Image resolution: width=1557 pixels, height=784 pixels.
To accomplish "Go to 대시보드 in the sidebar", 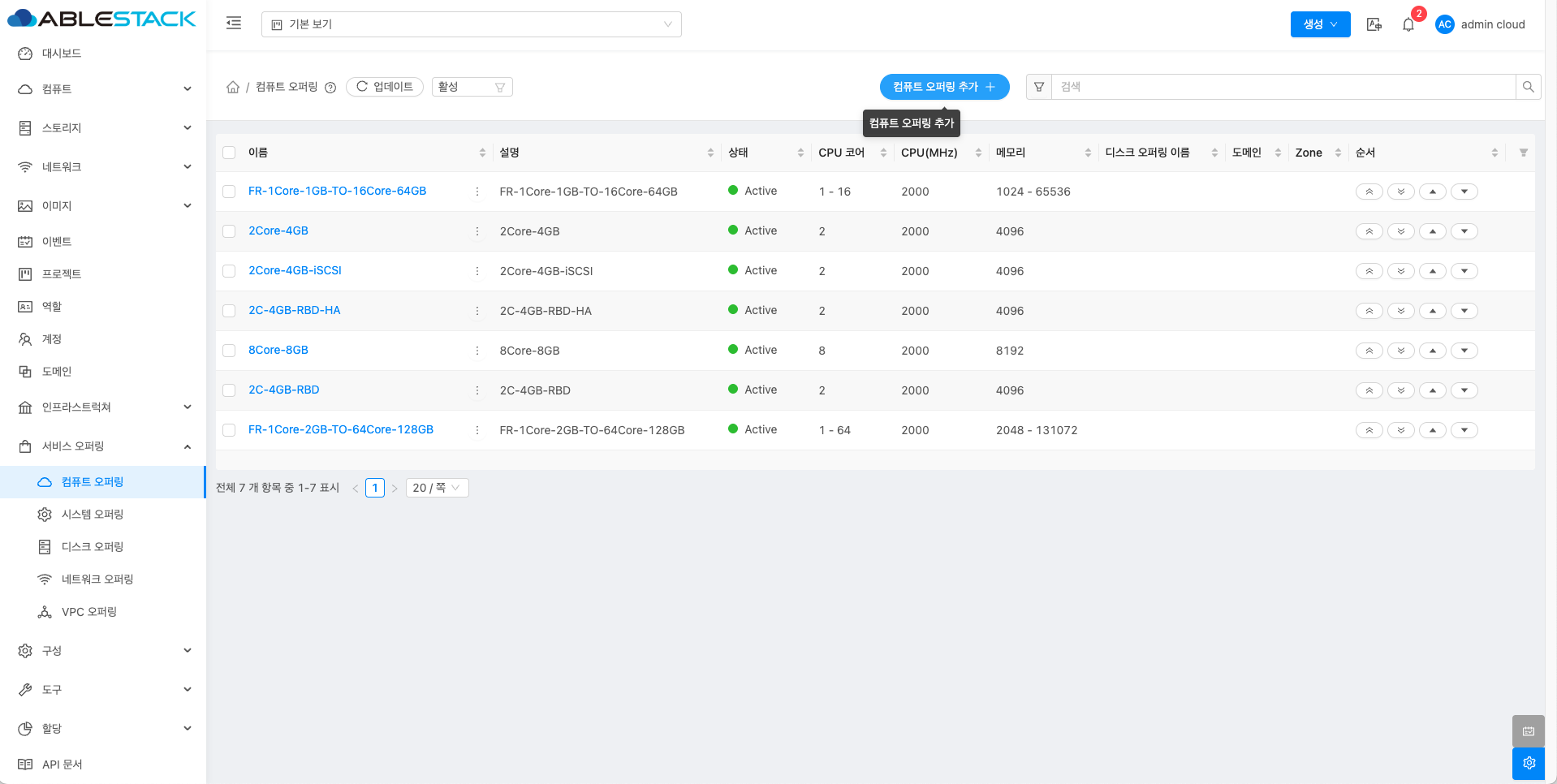I will click(62, 54).
